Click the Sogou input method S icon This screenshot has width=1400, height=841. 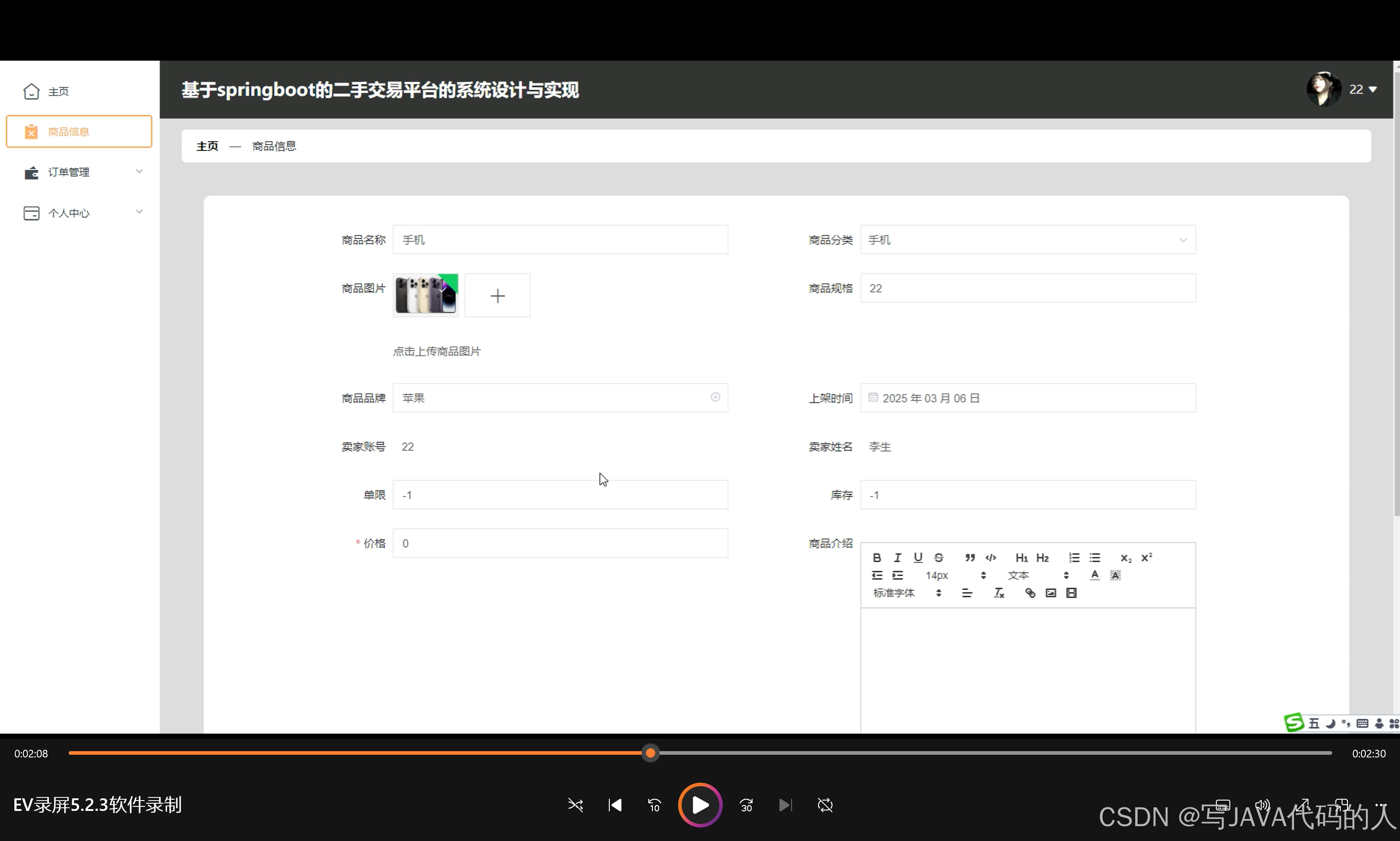click(1294, 722)
